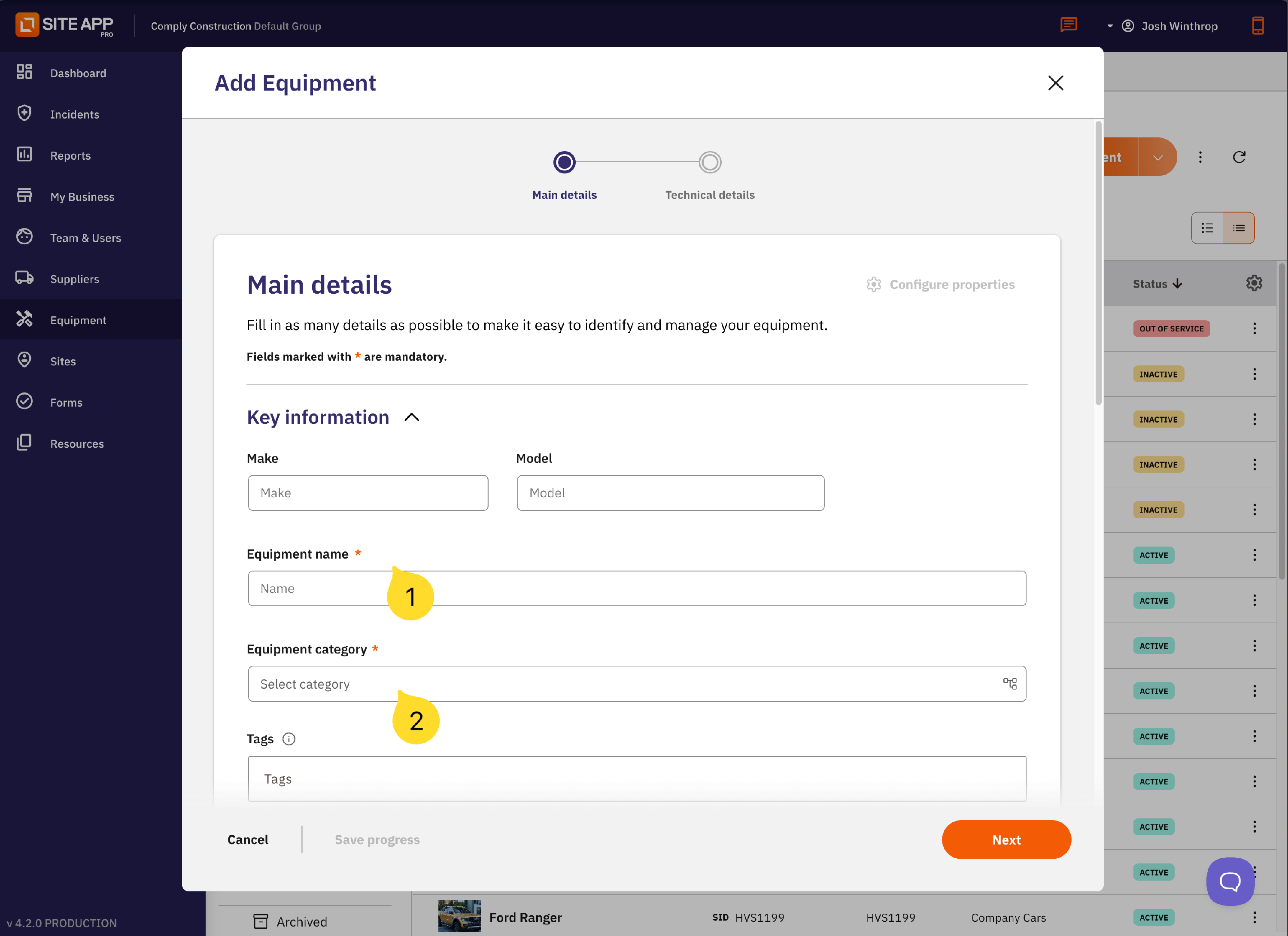Click the Next button
Image resolution: width=1288 pixels, height=936 pixels.
(x=1006, y=839)
